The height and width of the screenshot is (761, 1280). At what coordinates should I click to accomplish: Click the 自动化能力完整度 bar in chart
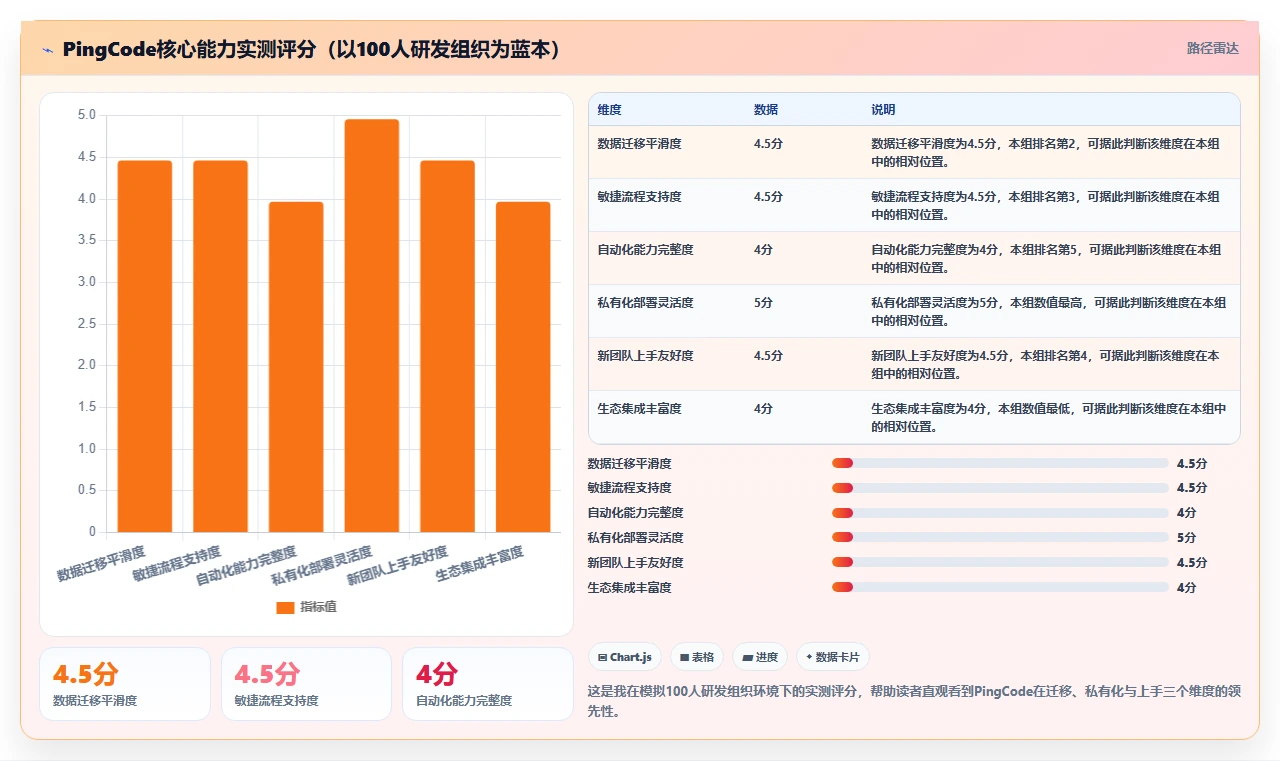coord(296,367)
